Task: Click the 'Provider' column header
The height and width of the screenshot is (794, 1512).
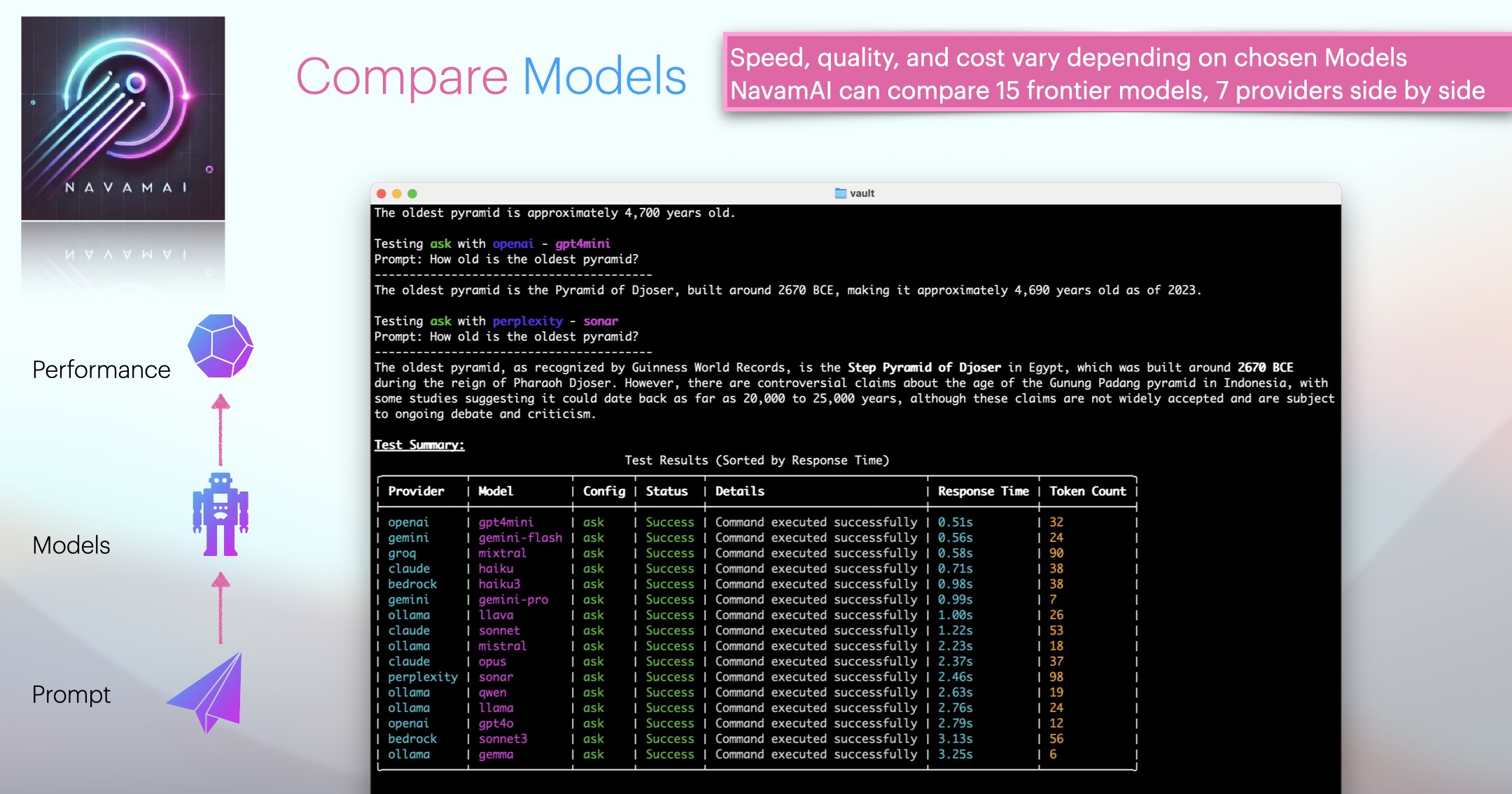Action: [x=416, y=491]
